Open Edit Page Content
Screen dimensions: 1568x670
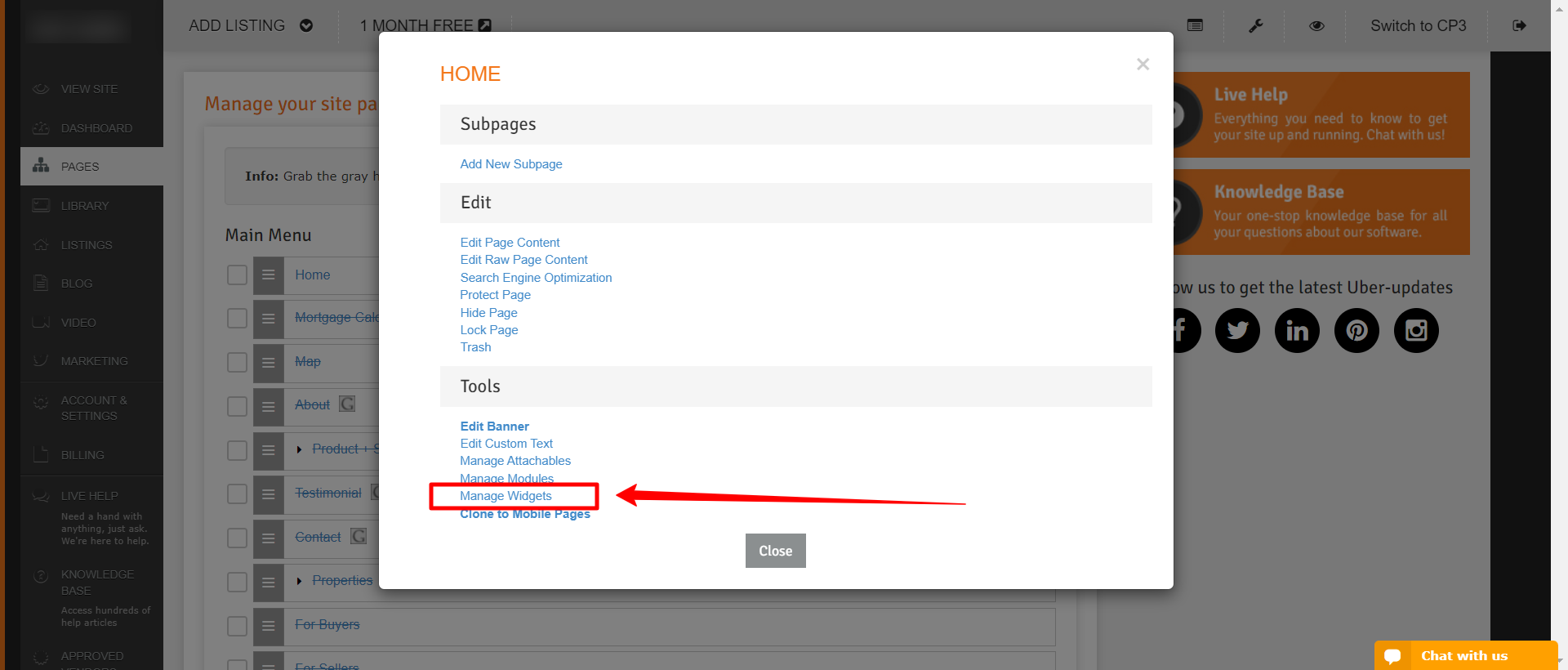[510, 243]
